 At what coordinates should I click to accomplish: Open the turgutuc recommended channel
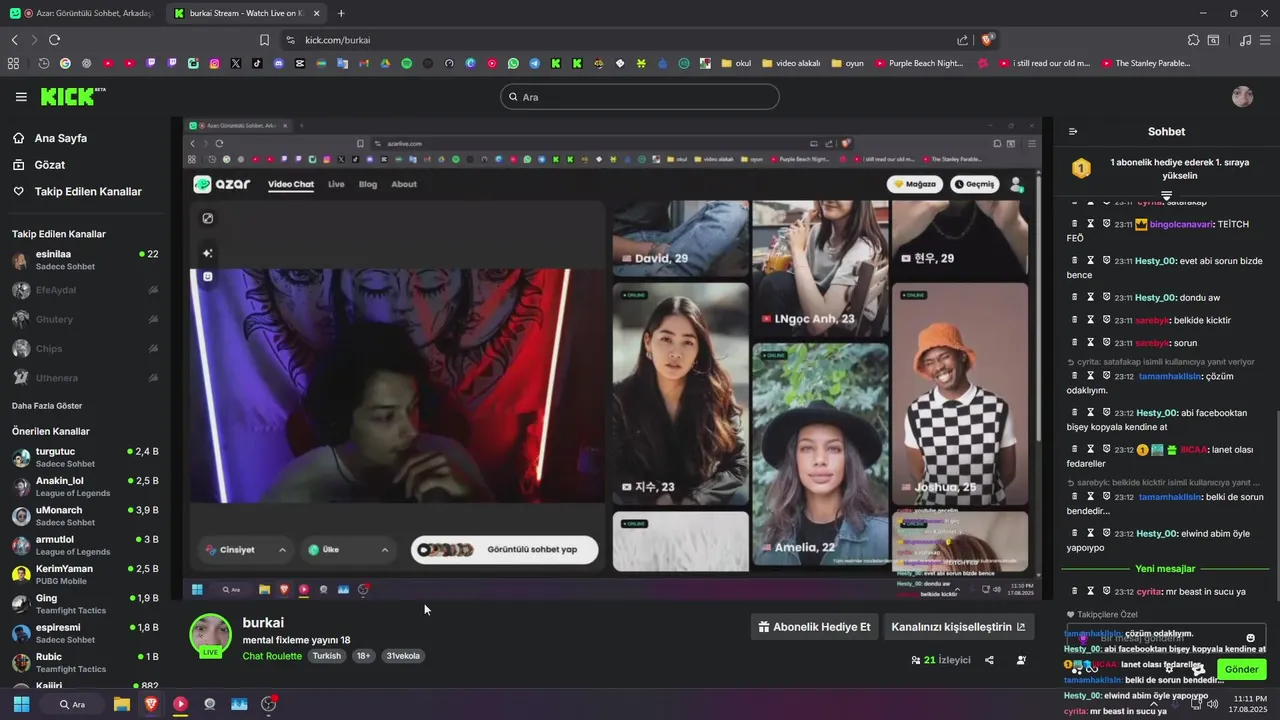[x=85, y=457]
